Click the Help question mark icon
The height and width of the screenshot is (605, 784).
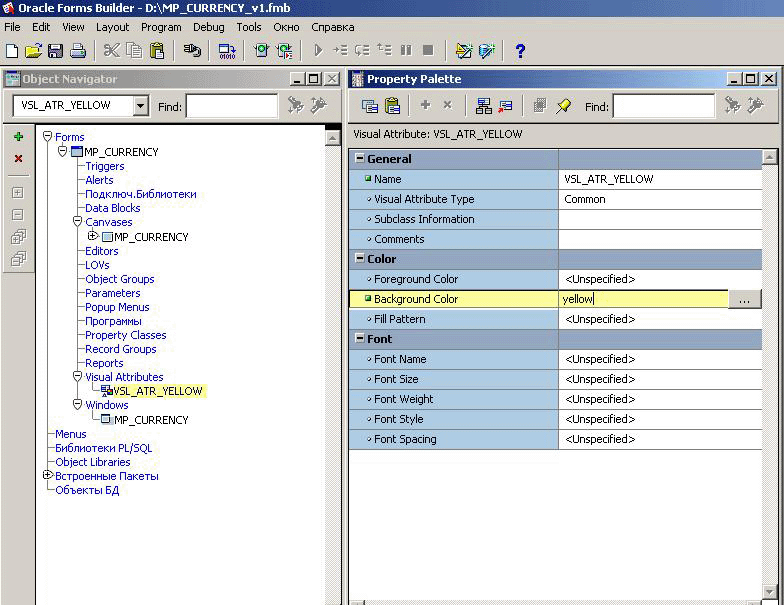point(520,50)
